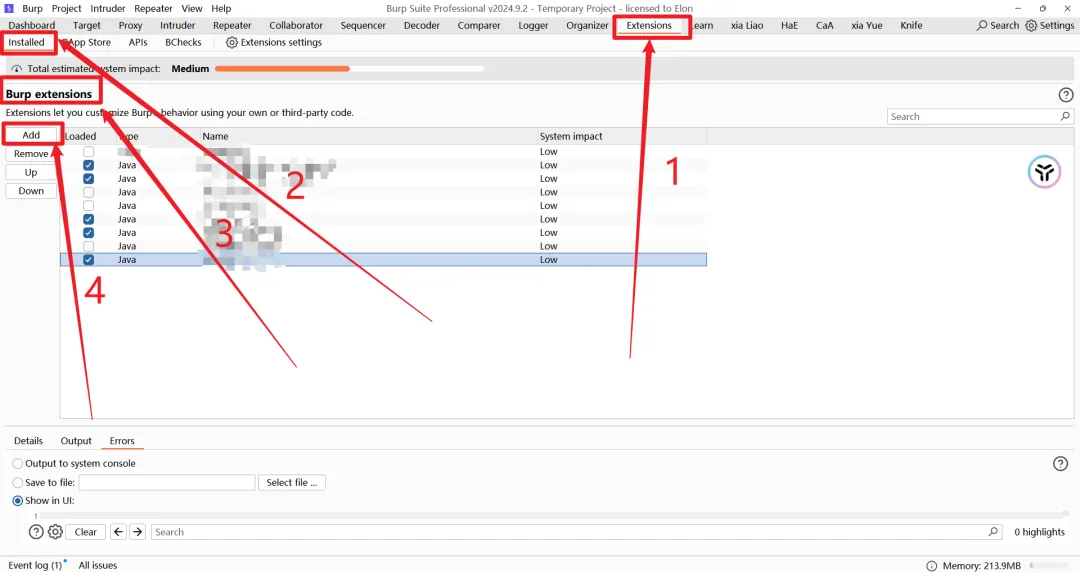
Task: Click the floating circular Y-shaped logo icon
Action: tap(1044, 172)
